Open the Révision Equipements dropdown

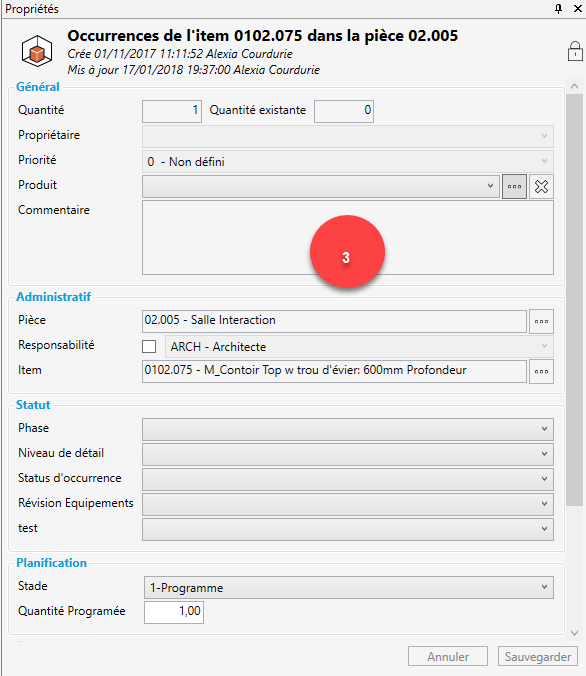pyautogui.click(x=348, y=504)
